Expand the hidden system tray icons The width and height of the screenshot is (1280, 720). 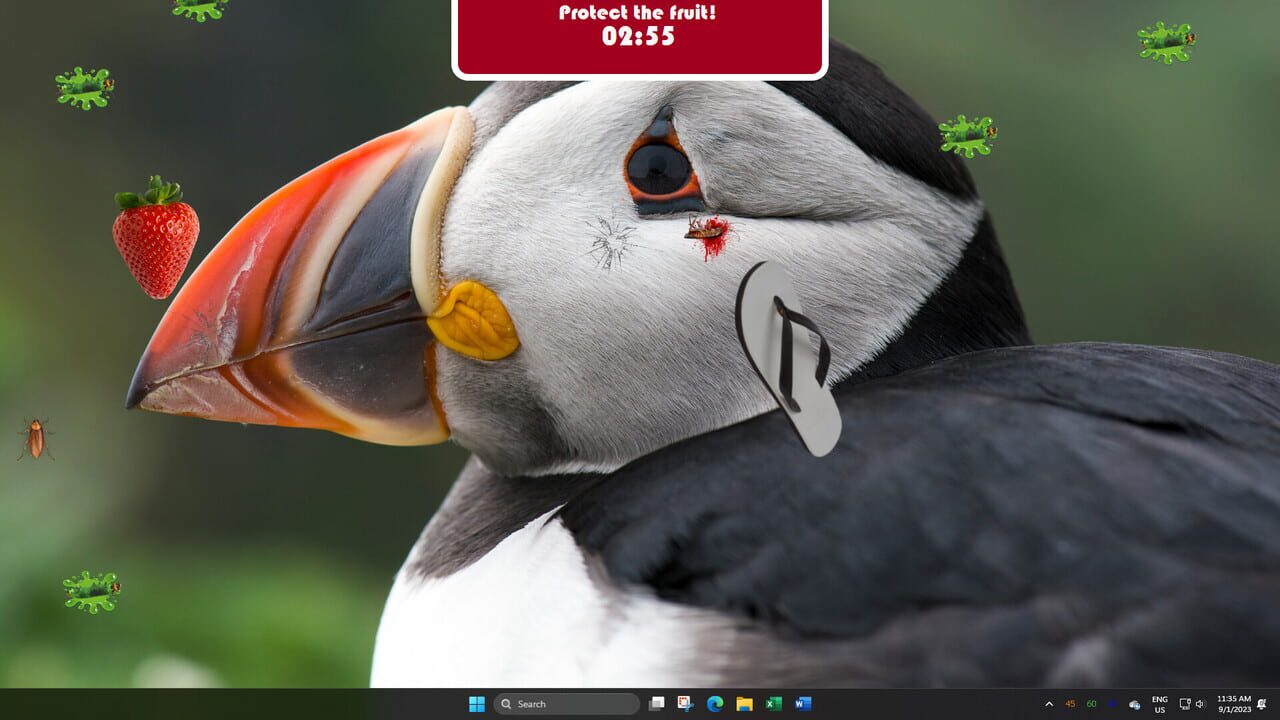coord(1049,704)
